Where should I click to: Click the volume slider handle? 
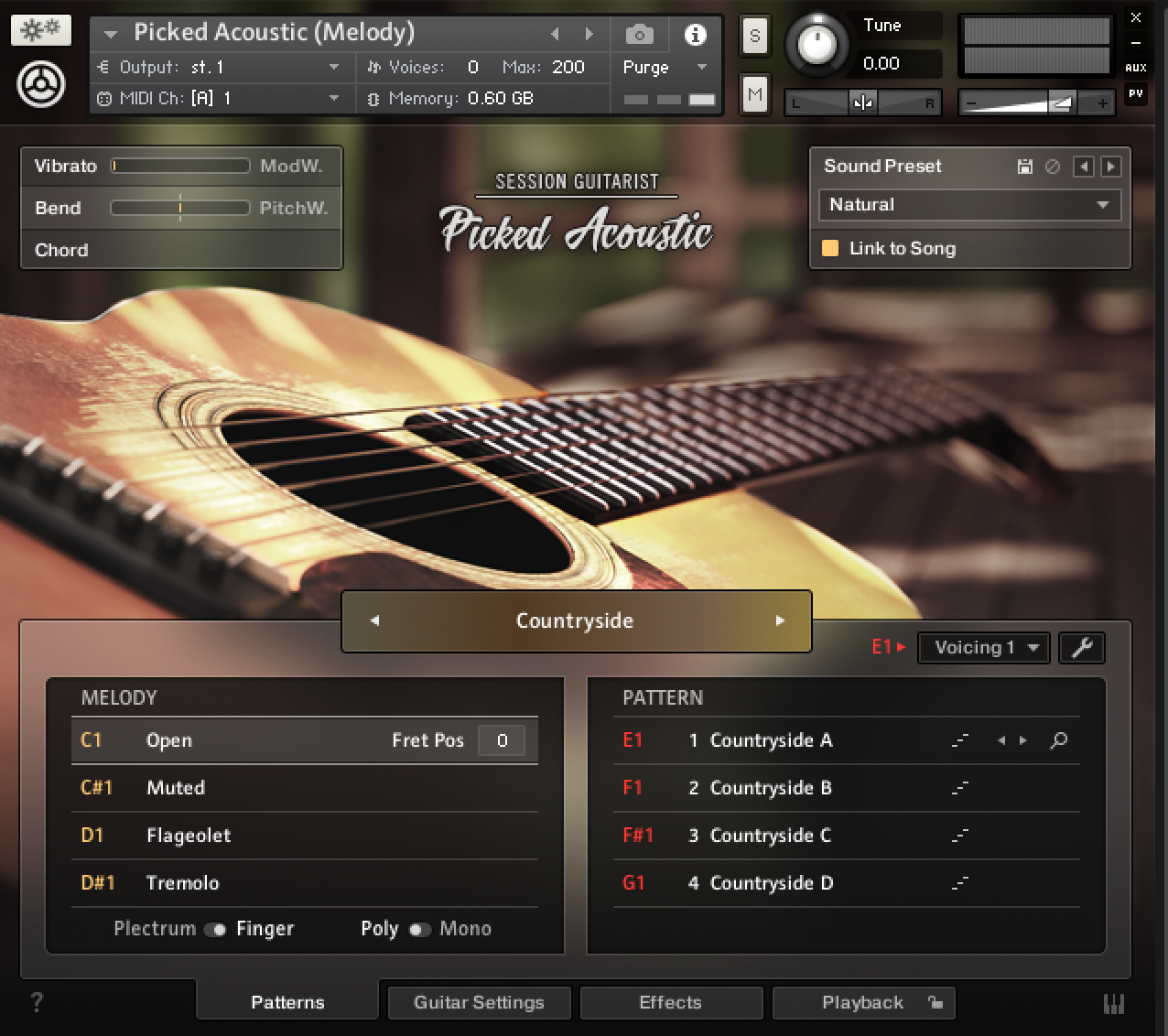click(x=1061, y=103)
